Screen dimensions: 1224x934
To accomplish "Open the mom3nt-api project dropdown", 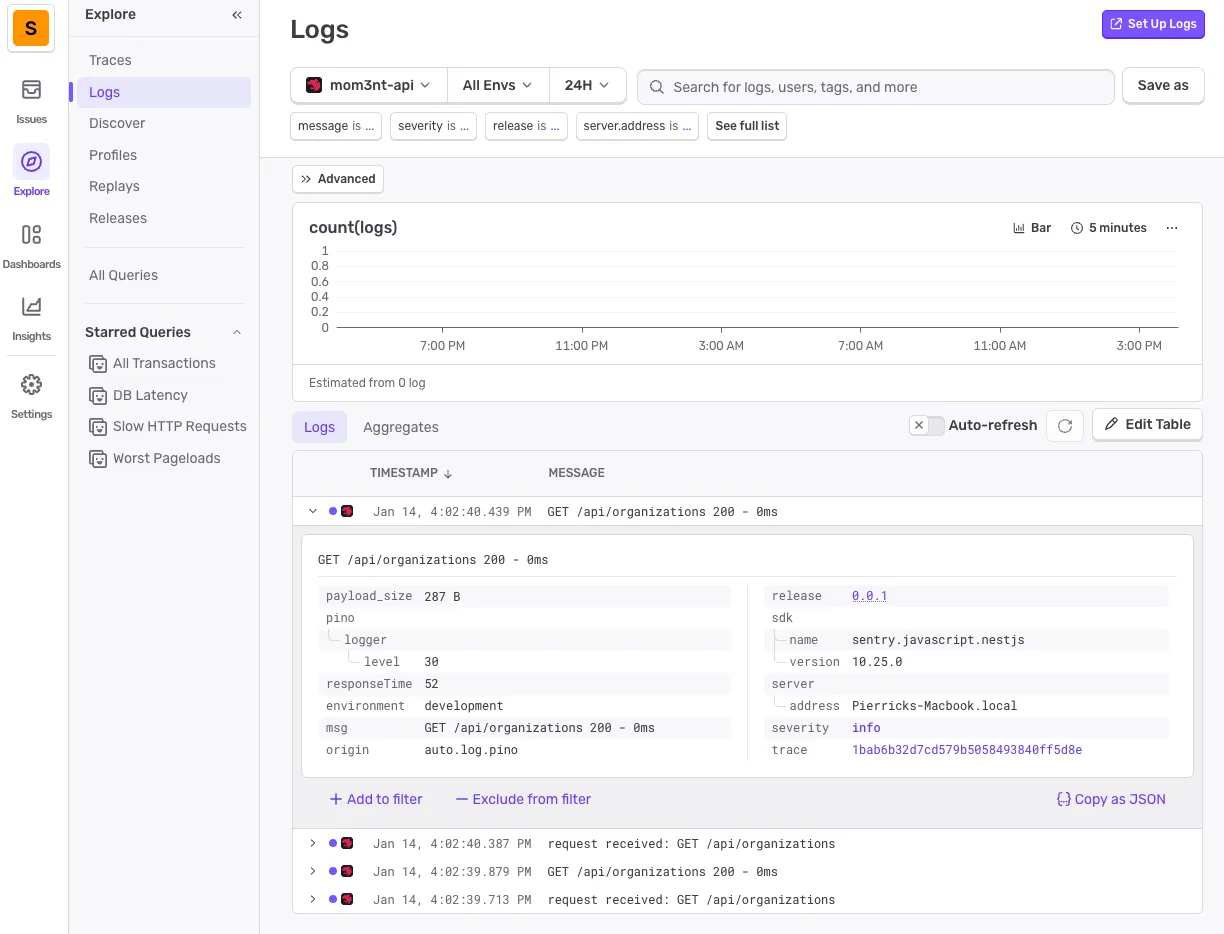I will pyautogui.click(x=367, y=86).
